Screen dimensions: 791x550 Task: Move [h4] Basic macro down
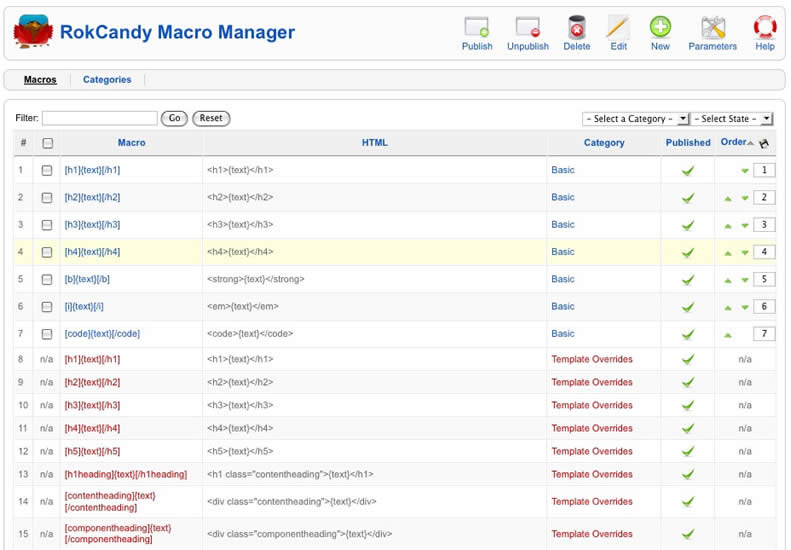[x=745, y=253]
